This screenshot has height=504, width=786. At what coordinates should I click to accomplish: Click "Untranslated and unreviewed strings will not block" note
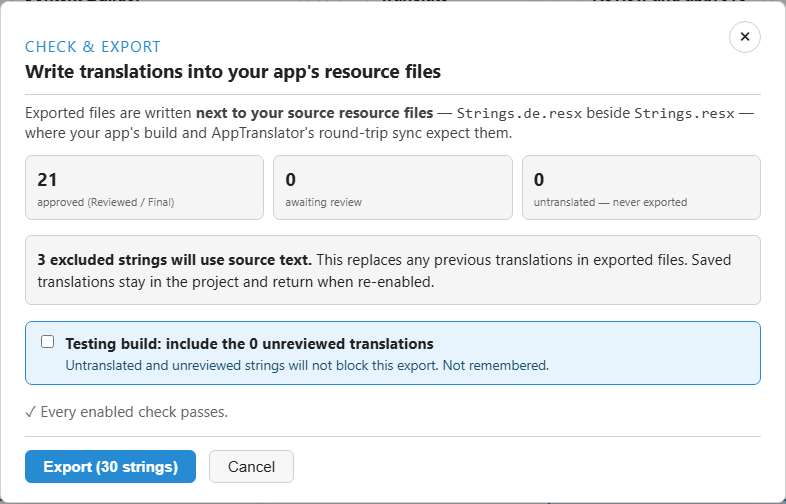(x=307, y=366)
